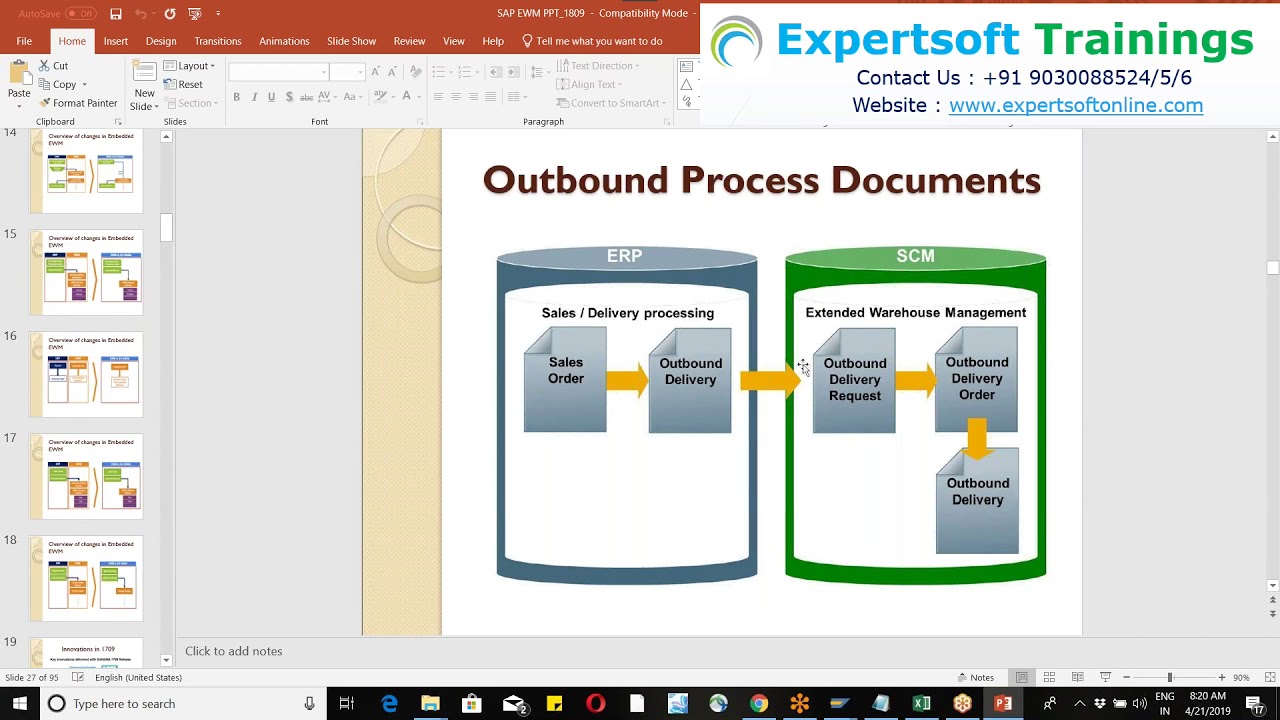1280x720 pixels.
Task: Toggle Strikethrough formatting
Action: coord(307,97)
